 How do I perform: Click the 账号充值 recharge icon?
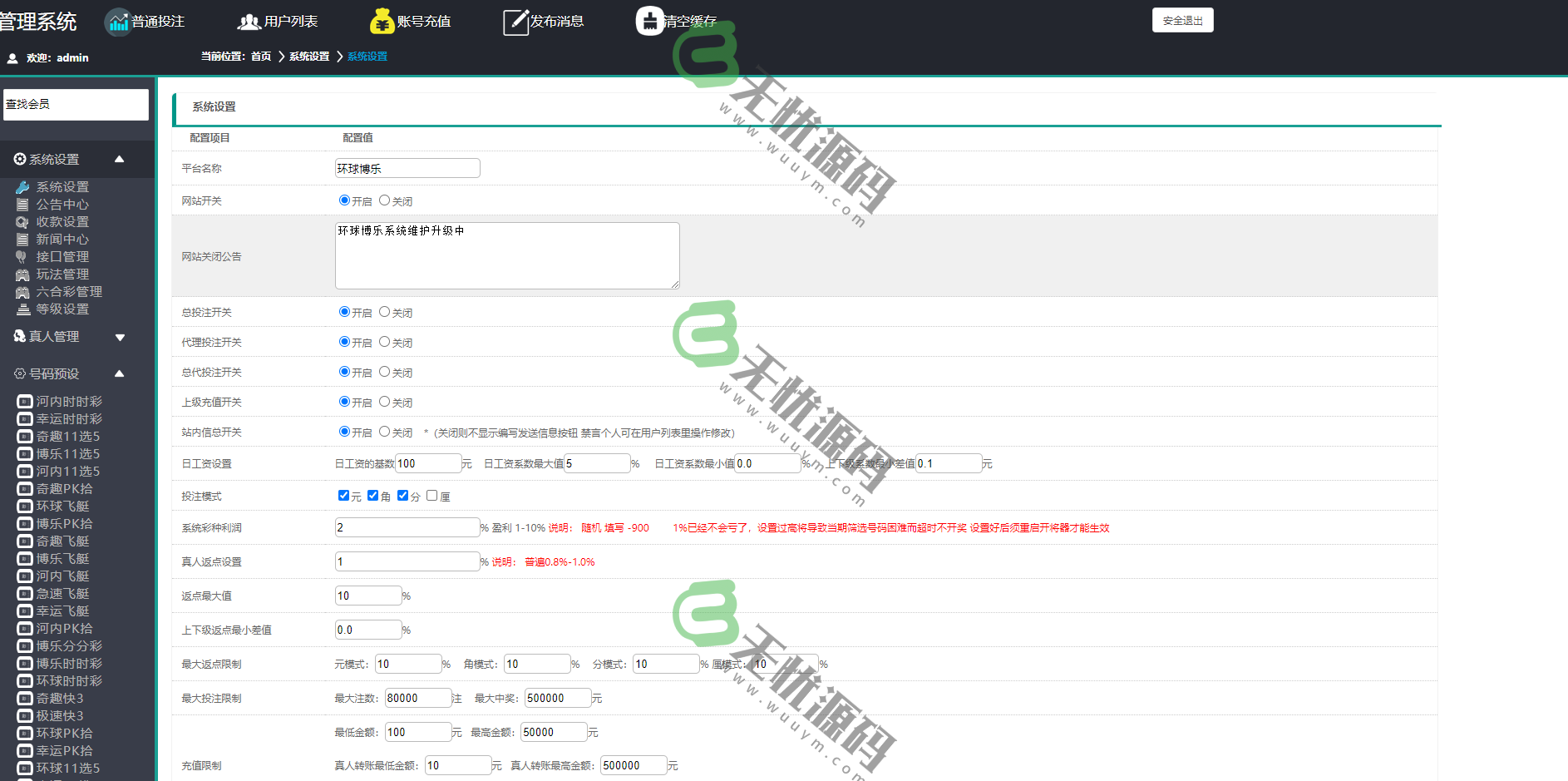pos(382,21)
